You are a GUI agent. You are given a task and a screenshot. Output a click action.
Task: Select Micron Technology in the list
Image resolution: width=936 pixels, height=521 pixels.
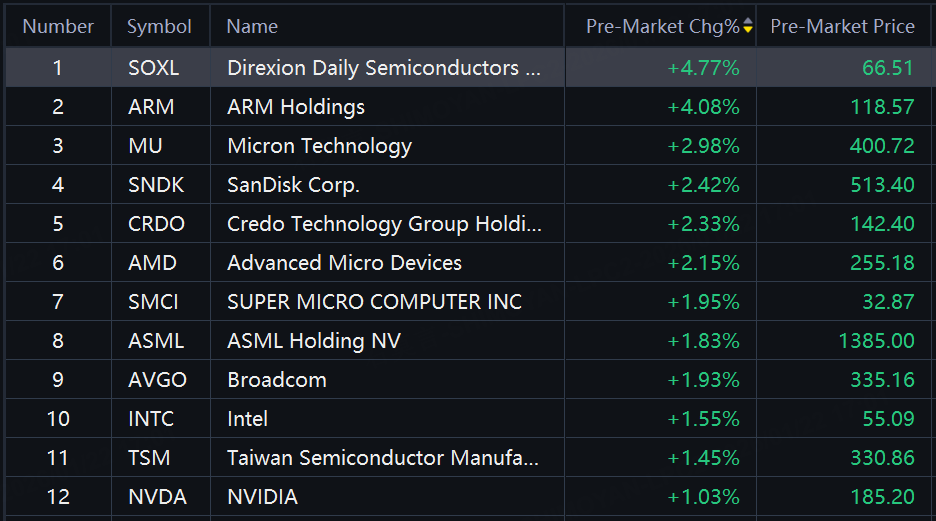click(319, 146)
